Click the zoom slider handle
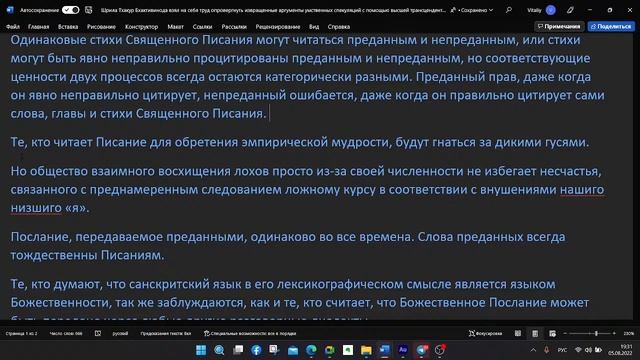The width and height of the screenshot is (640, 360). (x=596, y=333)
